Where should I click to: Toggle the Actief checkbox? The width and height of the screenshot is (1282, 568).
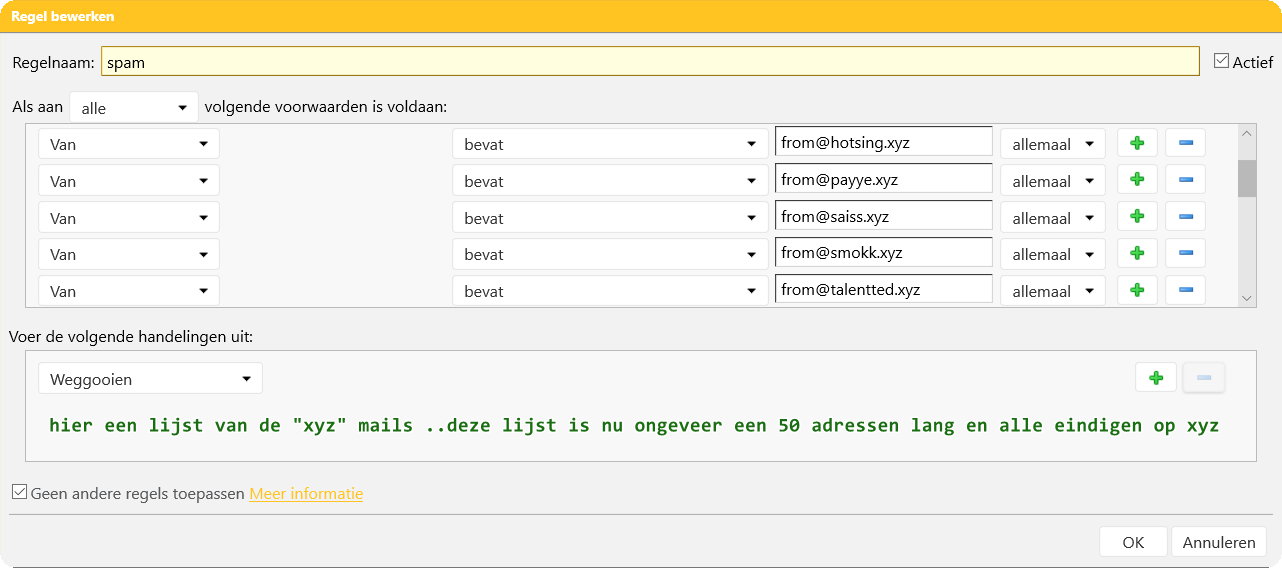coord(1221,61)
